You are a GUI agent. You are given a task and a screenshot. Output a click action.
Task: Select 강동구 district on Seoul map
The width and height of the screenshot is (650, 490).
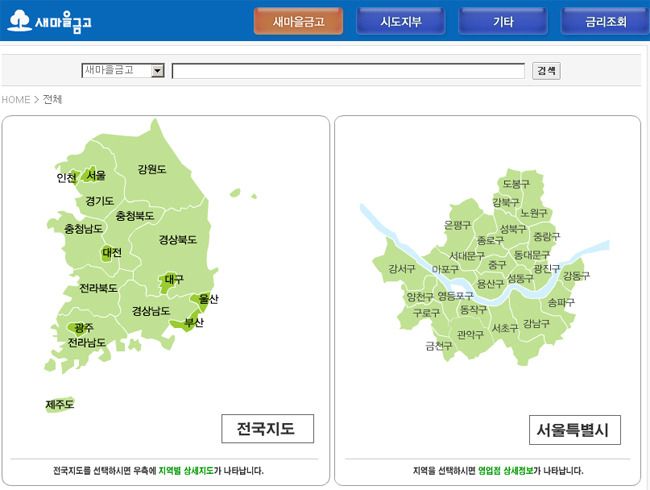click(576, 276)
